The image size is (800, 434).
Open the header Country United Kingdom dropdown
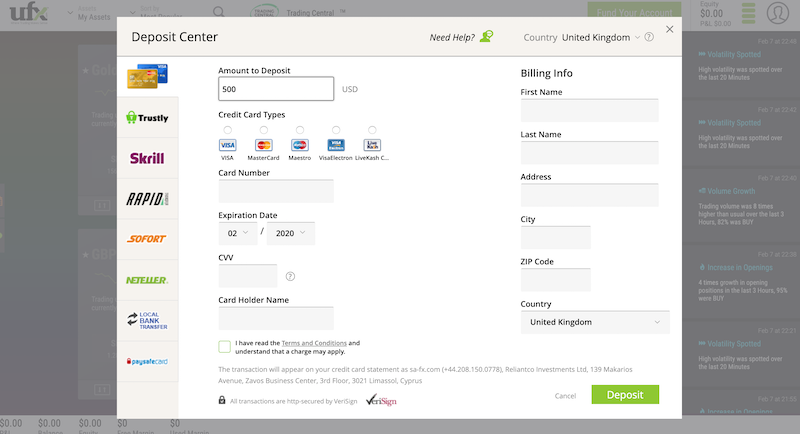pyautogui.click(x=601, y=37)
